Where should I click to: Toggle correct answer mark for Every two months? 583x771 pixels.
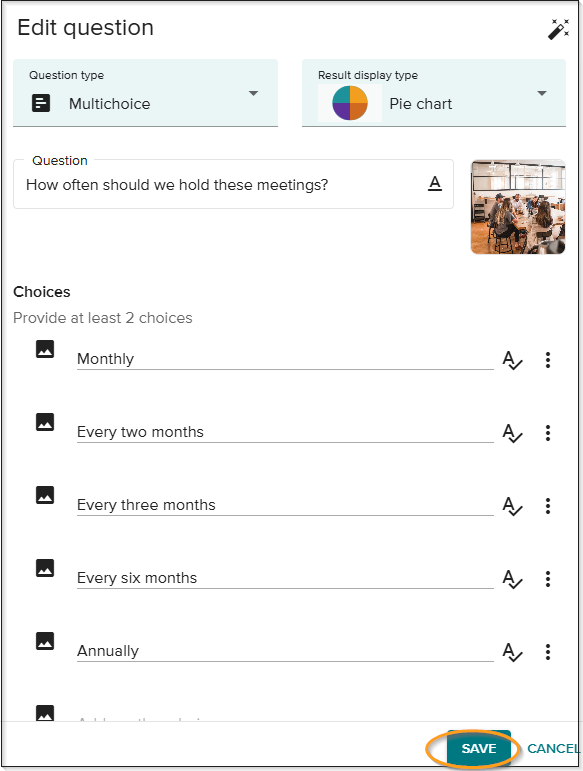point(512,433)
